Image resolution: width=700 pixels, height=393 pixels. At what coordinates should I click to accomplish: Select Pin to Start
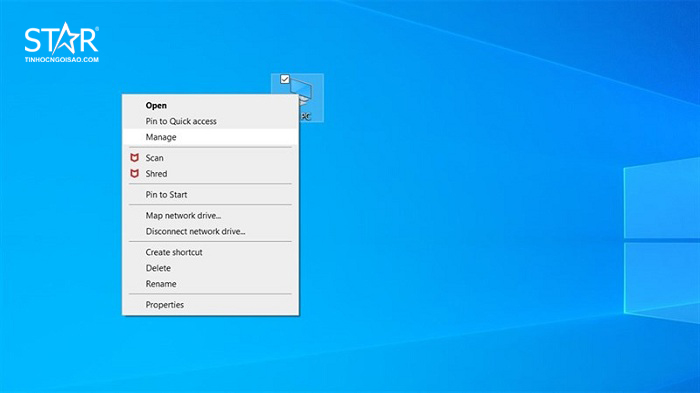pos(210,195)
